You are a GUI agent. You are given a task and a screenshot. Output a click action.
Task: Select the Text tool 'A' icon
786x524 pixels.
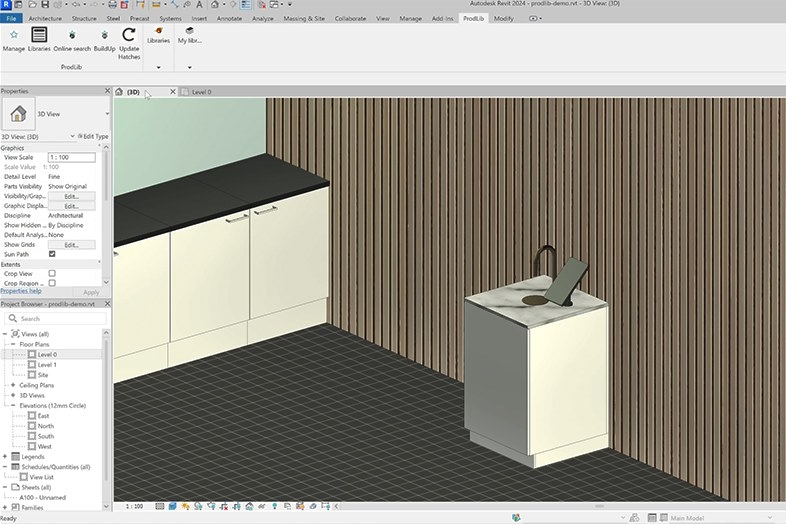click(199, 5)
